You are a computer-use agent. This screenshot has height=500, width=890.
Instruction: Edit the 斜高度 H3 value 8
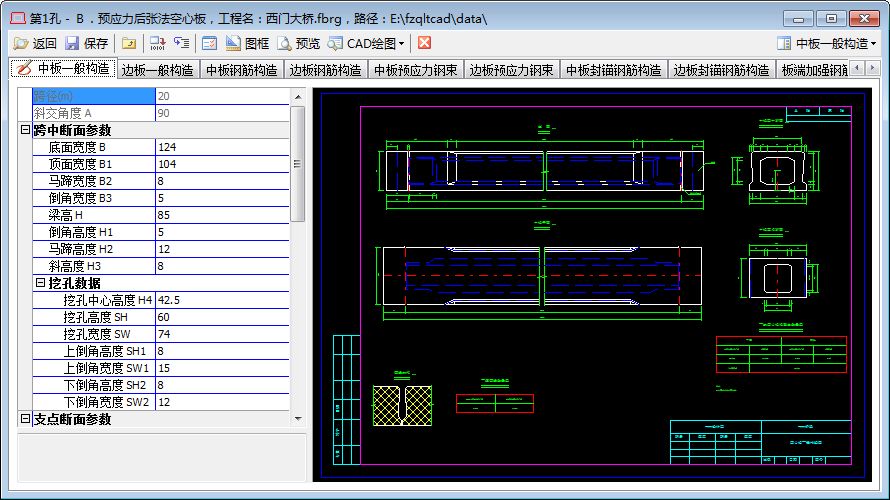coord(222,266)
